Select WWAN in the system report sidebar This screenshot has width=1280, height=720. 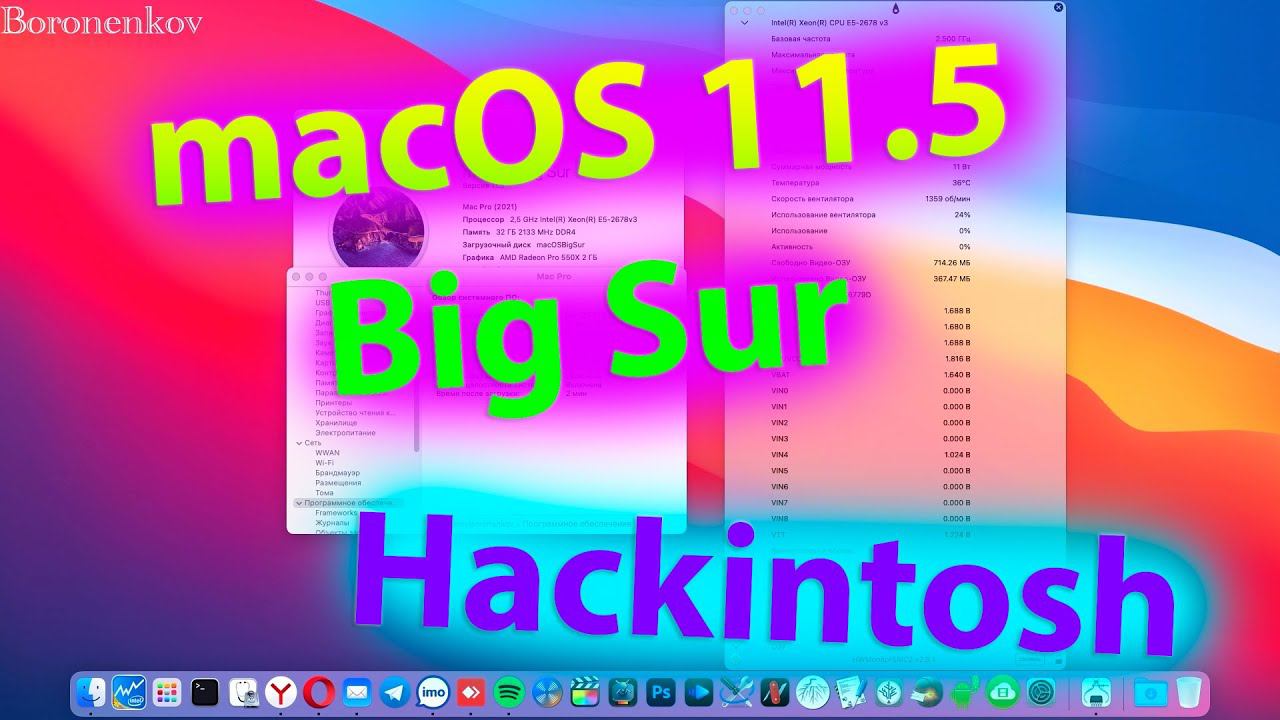click(x=327, y=453)
